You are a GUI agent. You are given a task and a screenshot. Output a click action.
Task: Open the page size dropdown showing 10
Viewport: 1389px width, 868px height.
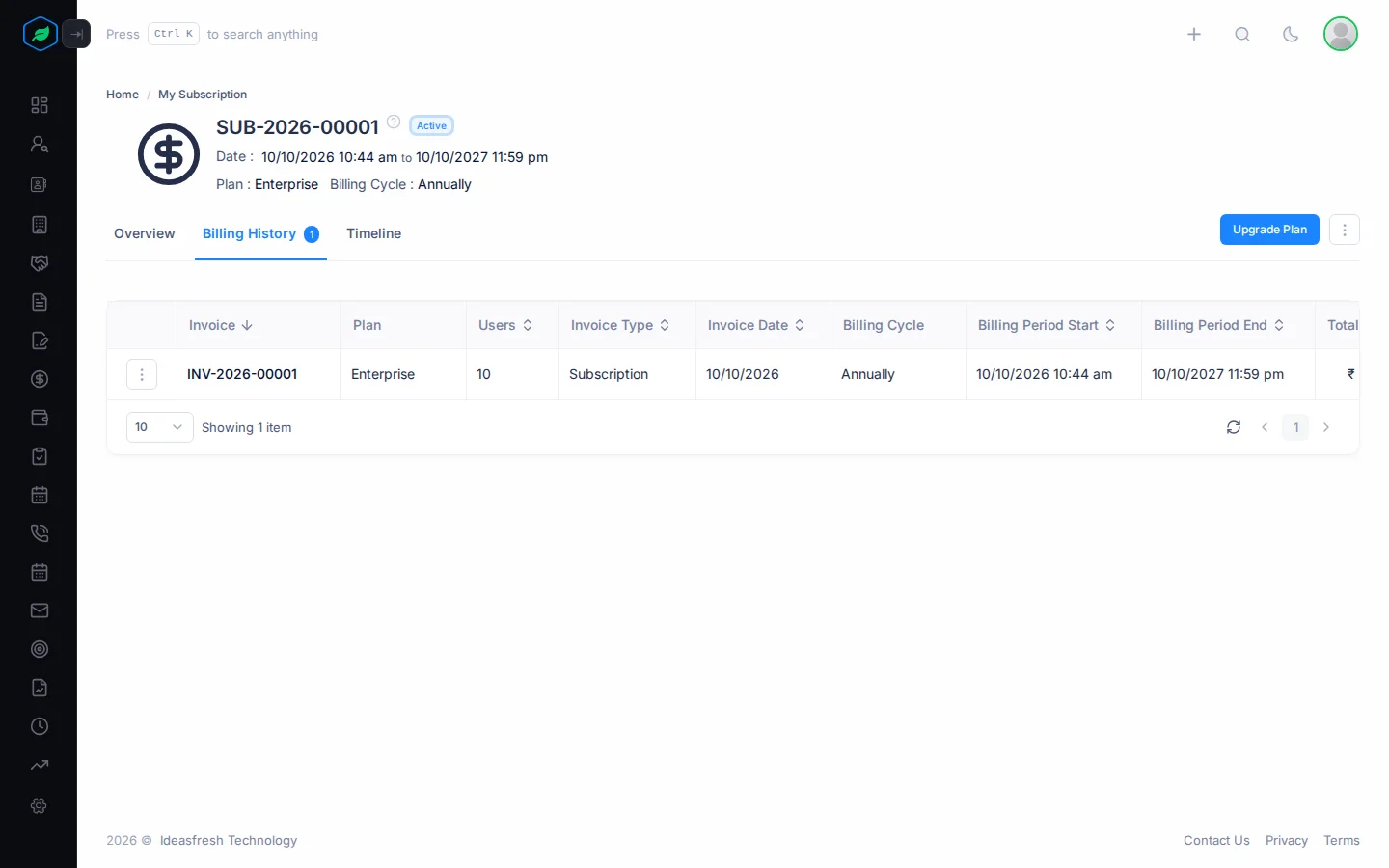(160, 427)
